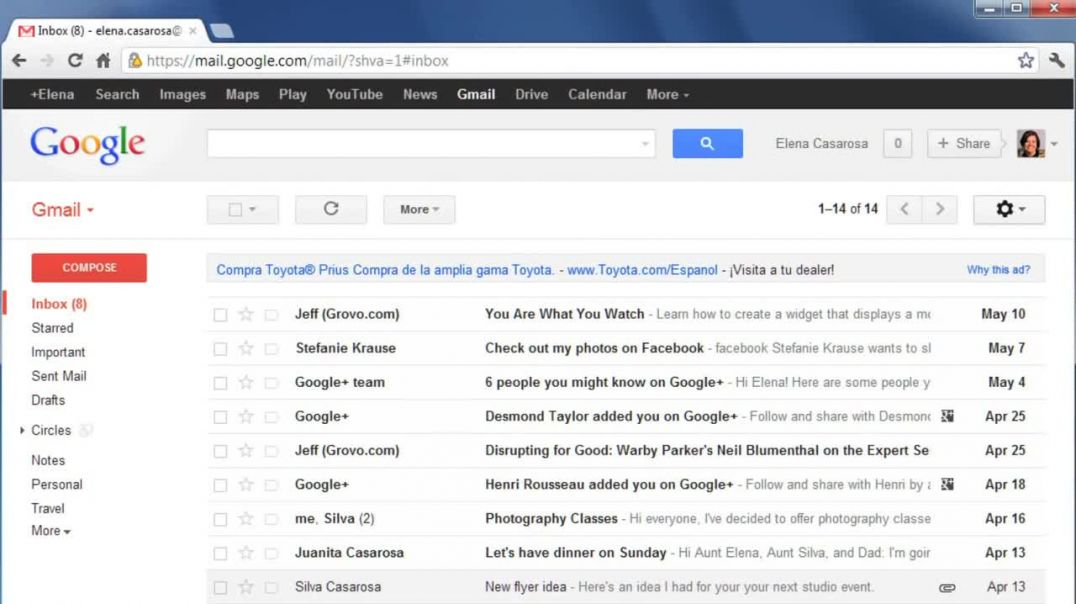Go to YouTube in Google bar
Viewport: 1076px width, 604px height.
coord(354,95)
